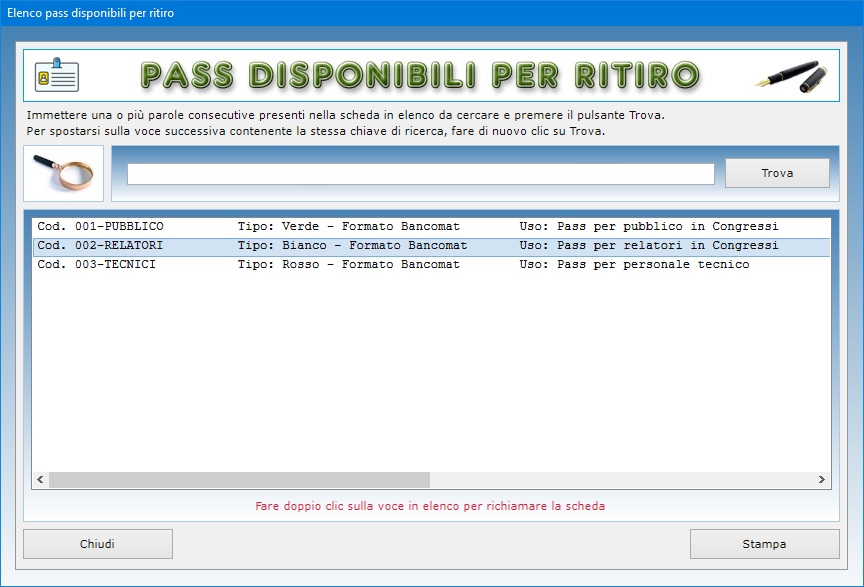Click scrollbar track right of the thumb

(x=620, y=480)
